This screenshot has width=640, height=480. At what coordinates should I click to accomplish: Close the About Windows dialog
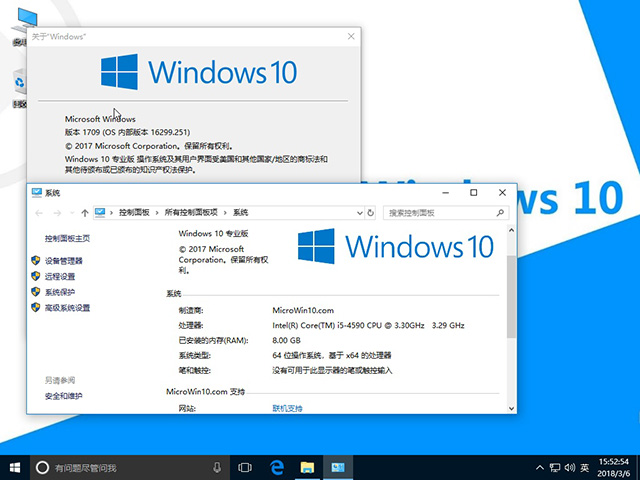pos(351,36)
